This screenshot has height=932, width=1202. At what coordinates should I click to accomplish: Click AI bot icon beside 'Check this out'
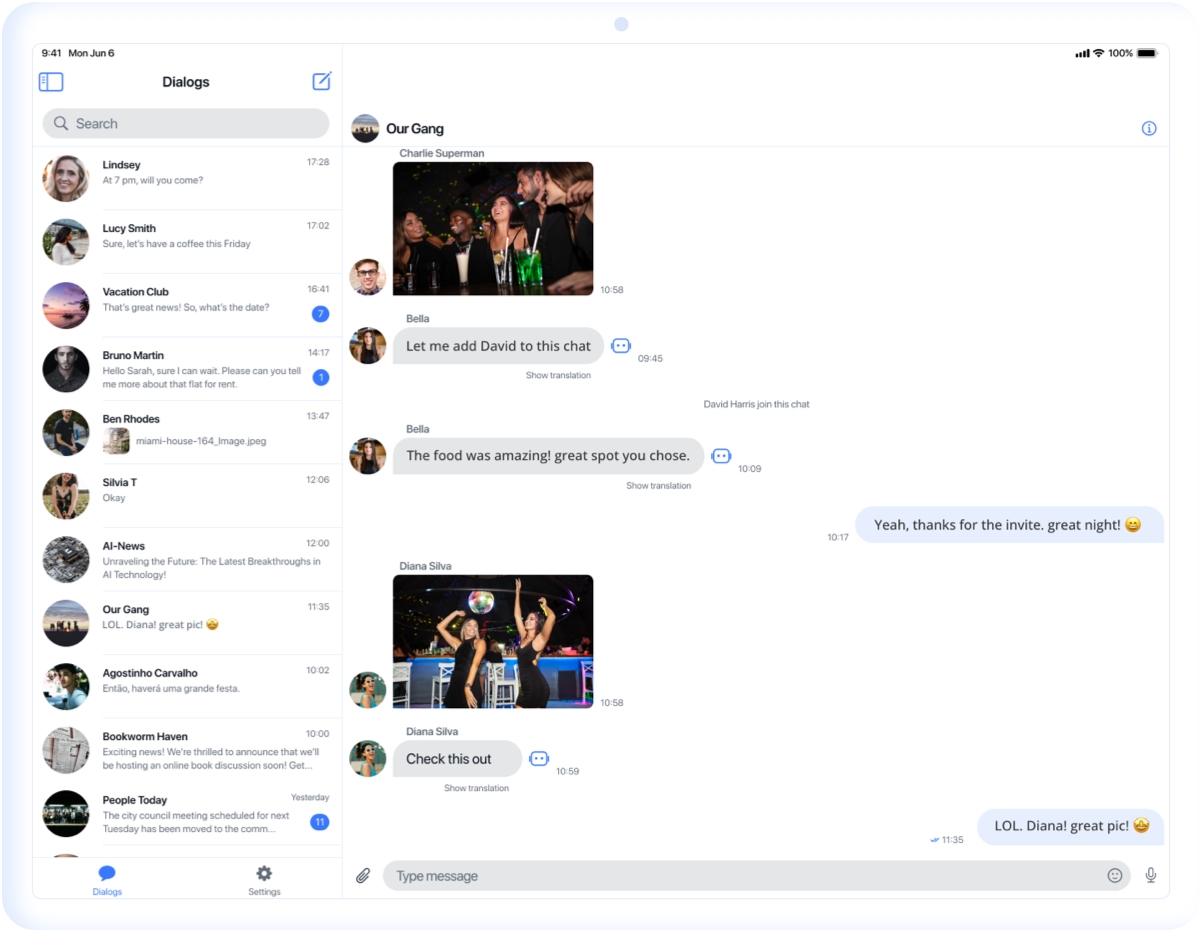[x=539, y=758]
